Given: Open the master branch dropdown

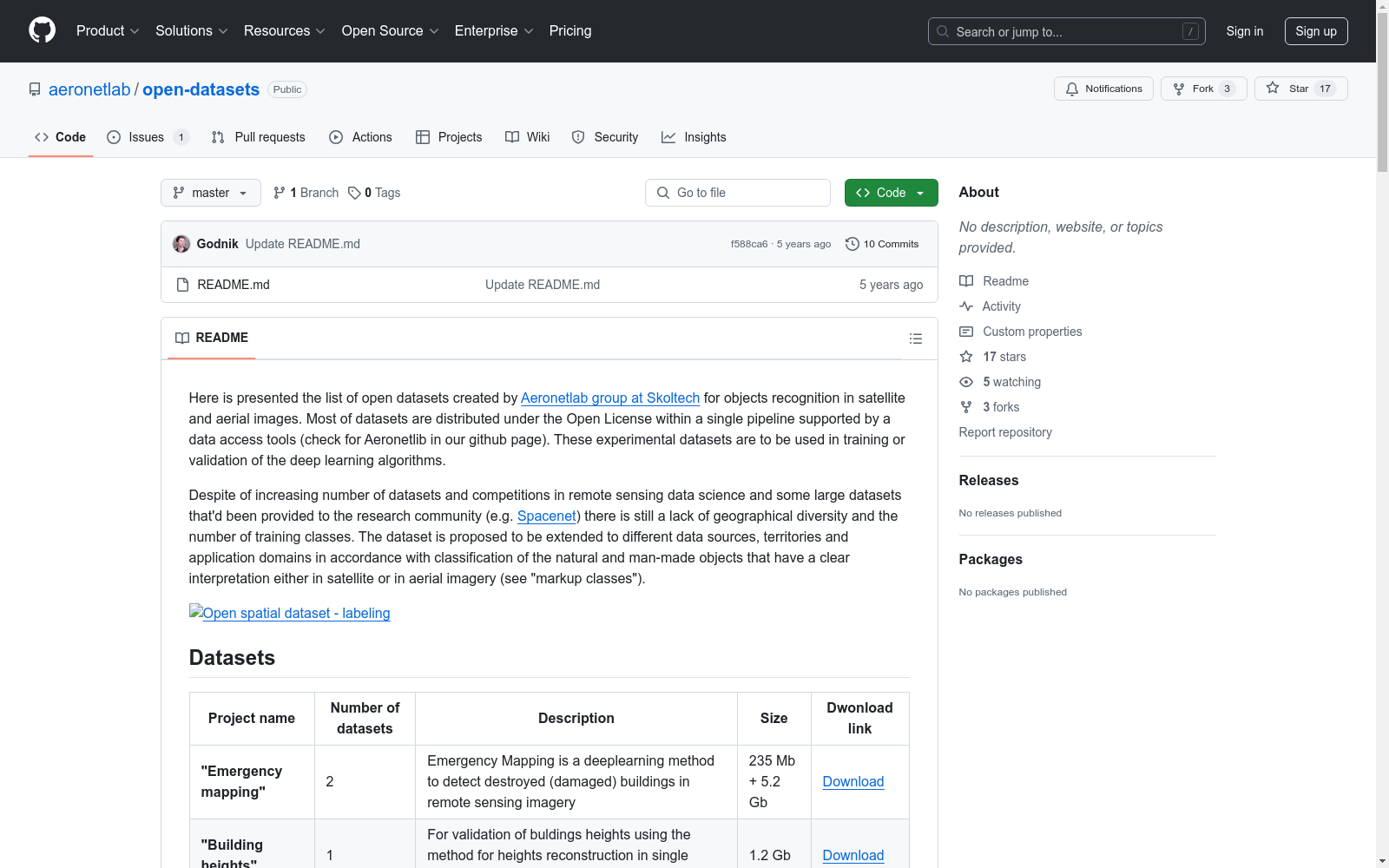Looking at the screenshot, I should [x=211, y=193].
